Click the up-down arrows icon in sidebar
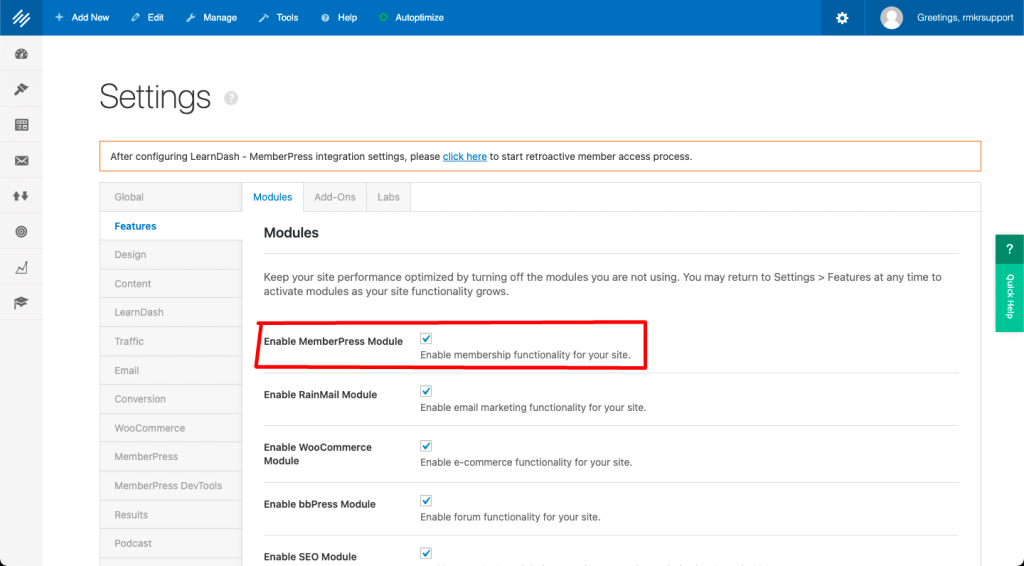Viewport: 1024px width, 566px height. (21, 196)
